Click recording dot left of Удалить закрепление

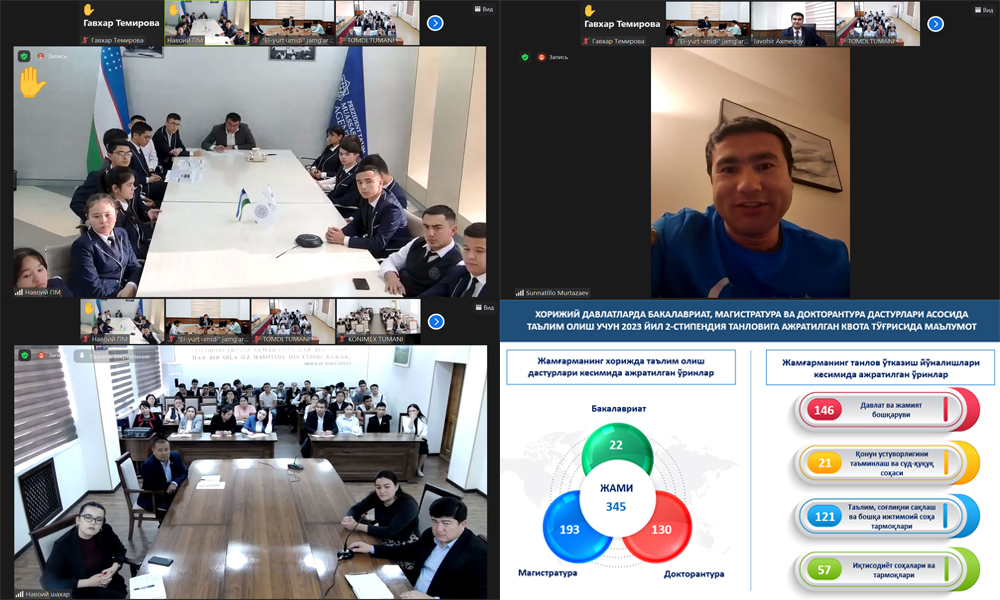pos(41,355)
